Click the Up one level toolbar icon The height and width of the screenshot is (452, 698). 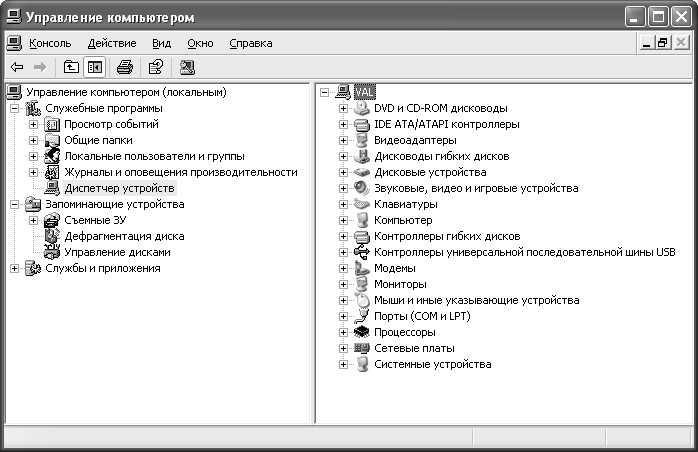71,68
